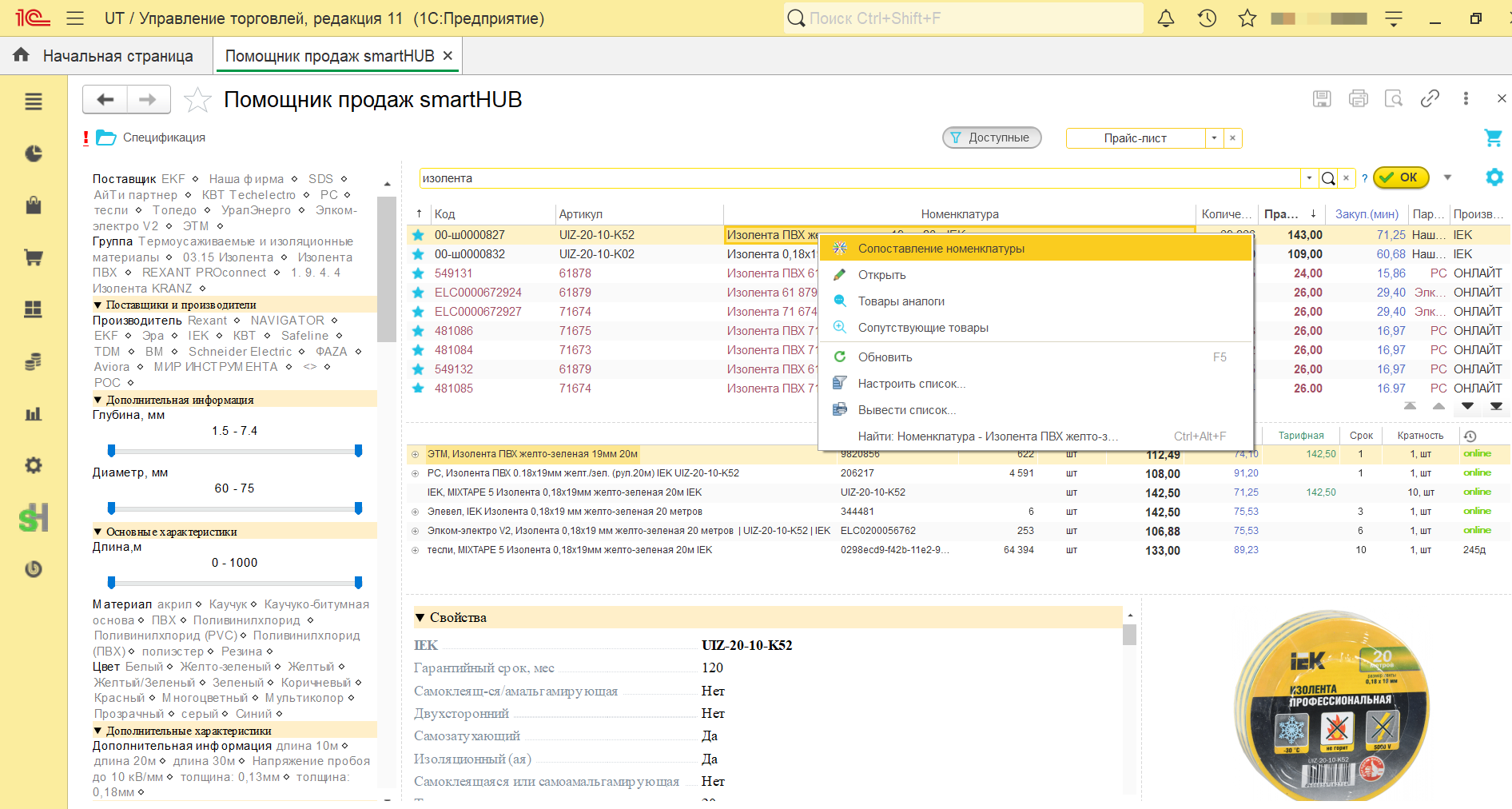Click the favorites star in the title bar
Image resolution: width=1512 pixels, height=809 pixels.
pyautogui.click(x=1247, y=18)
